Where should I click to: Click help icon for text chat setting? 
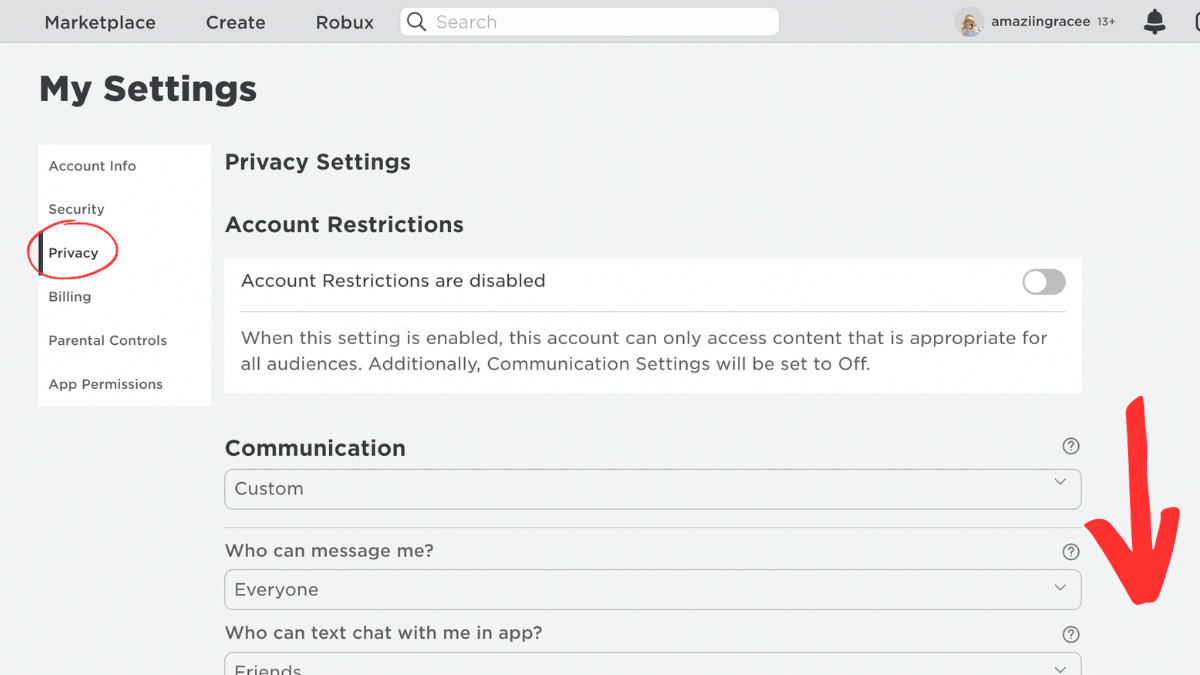[1071, 634]
